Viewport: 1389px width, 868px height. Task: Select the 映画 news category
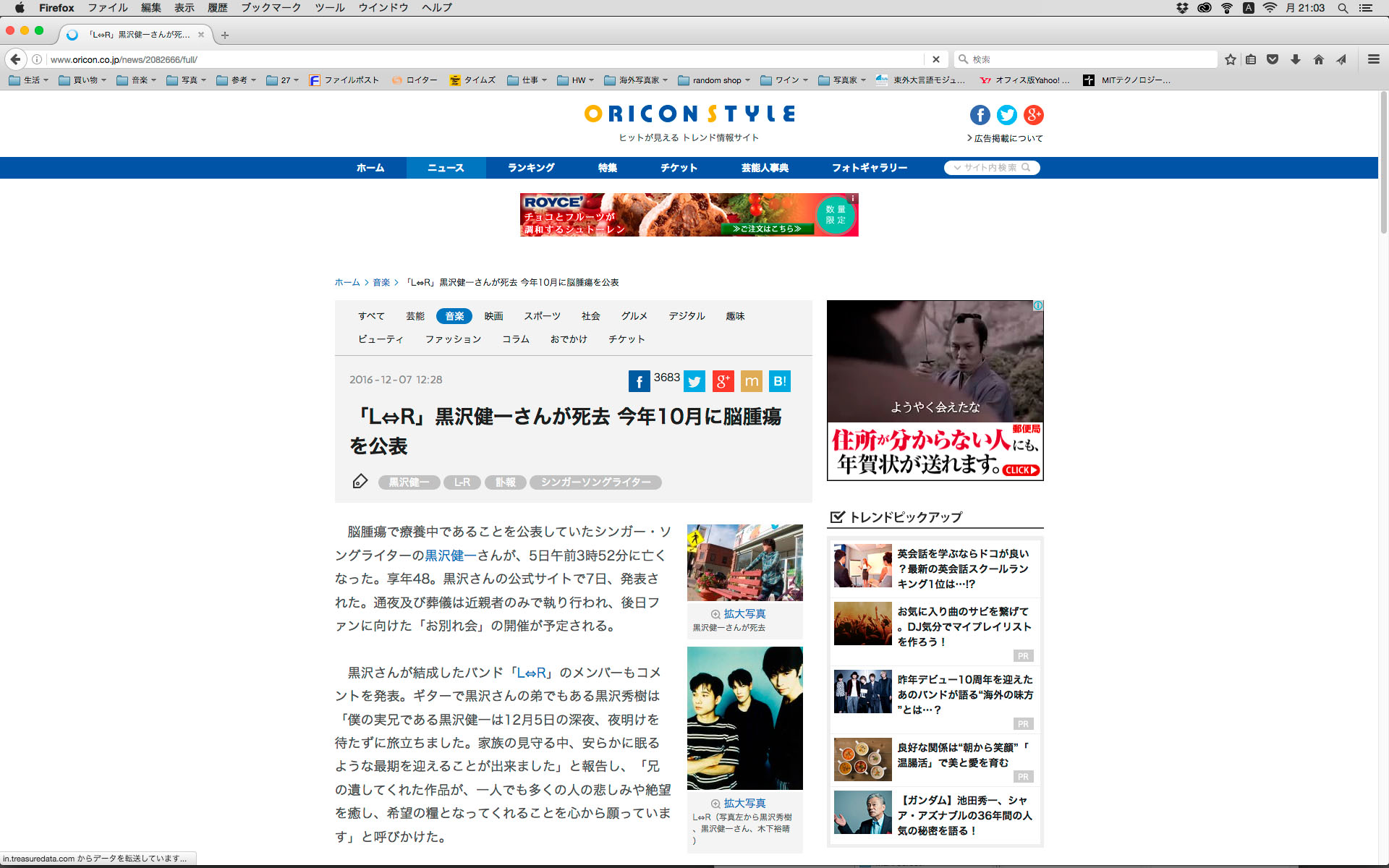coord(493,316)
